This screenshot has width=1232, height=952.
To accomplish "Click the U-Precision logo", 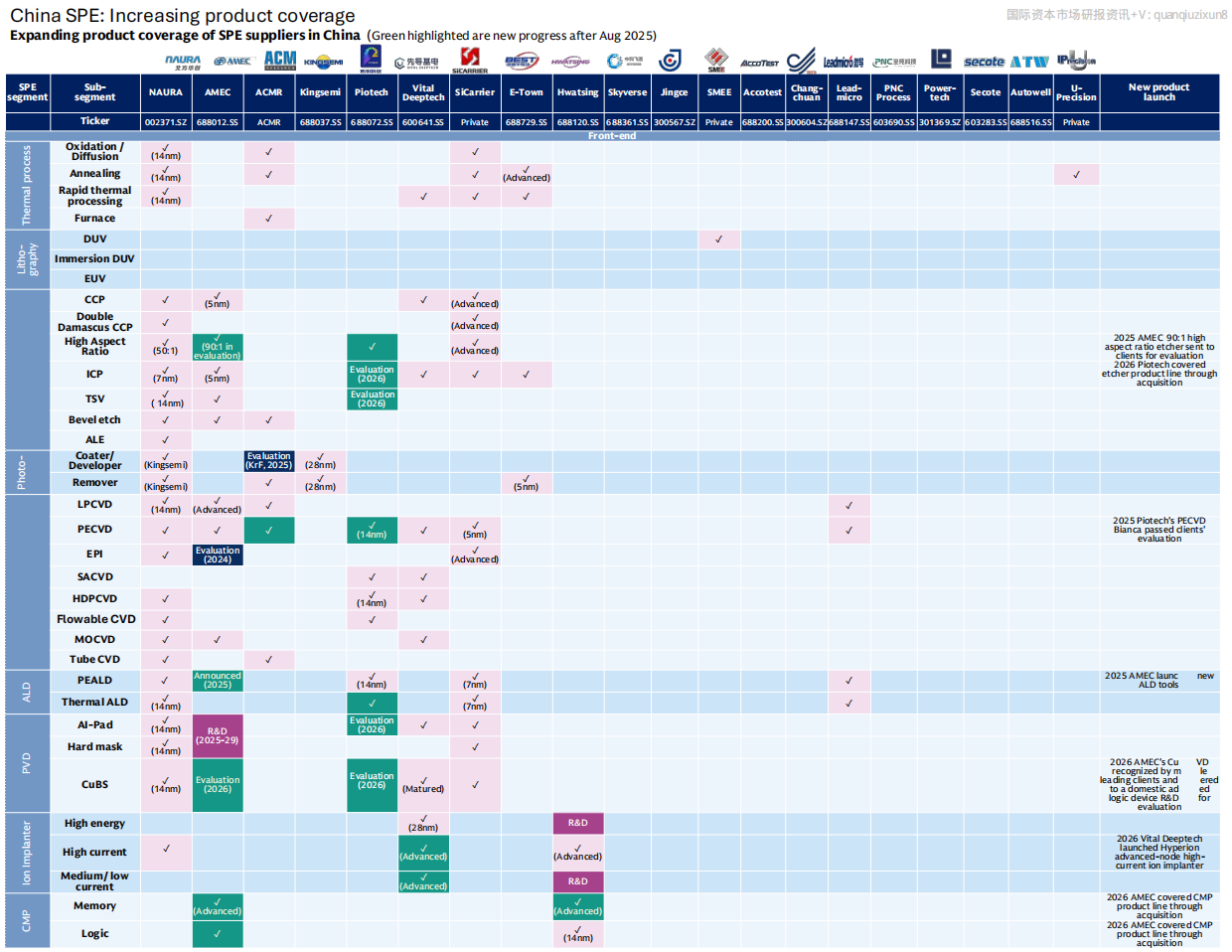I will click(x=1076, y=60).
